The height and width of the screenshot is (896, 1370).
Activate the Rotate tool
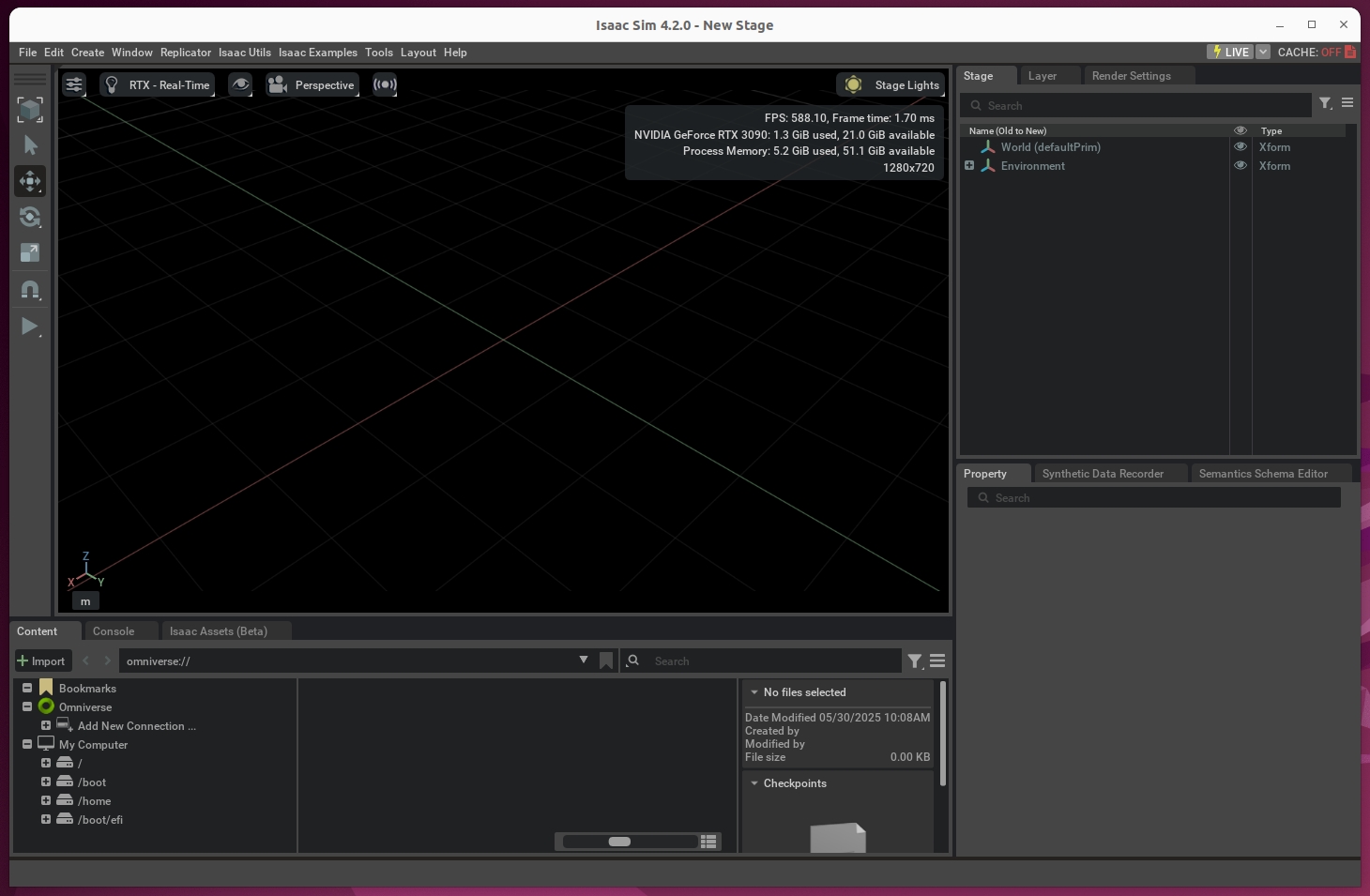click(30, 217)
